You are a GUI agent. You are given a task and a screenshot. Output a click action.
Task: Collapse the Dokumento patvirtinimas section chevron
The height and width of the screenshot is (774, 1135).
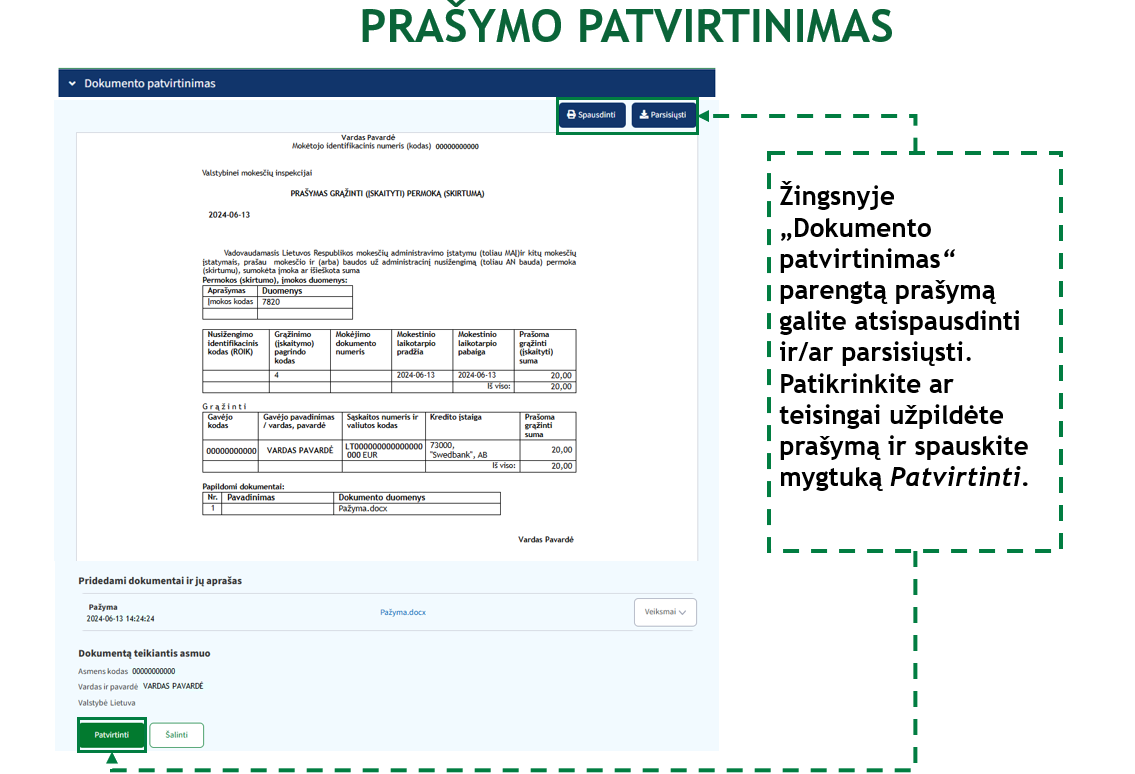[72, 84]
